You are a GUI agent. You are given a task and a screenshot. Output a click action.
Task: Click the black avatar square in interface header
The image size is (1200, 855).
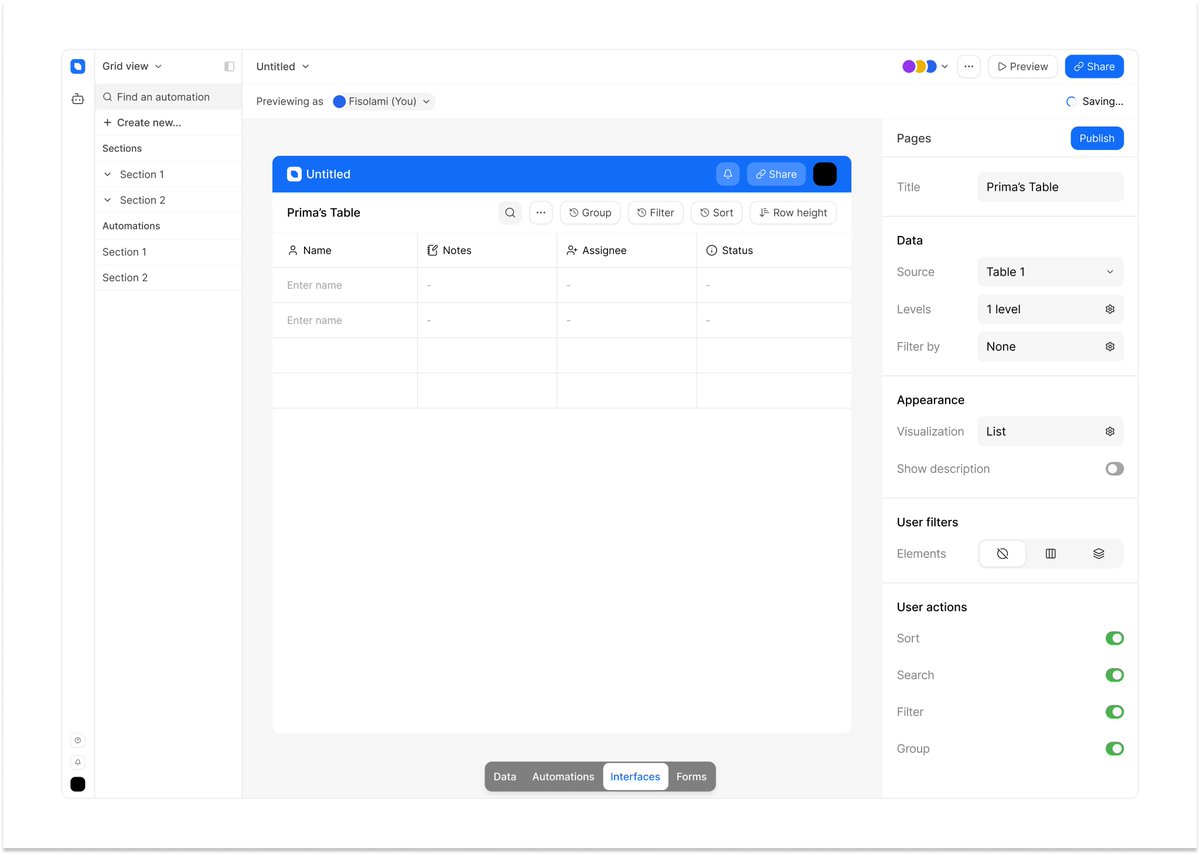pos(825,174)
